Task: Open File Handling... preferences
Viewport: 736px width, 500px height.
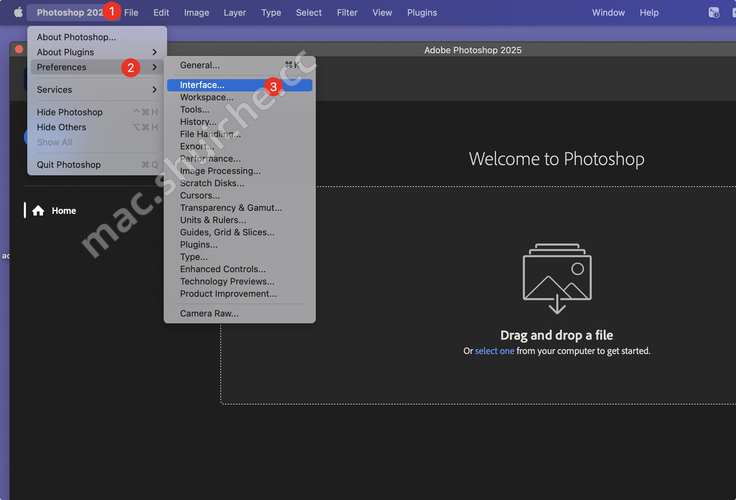Action: tap(239, 134)
